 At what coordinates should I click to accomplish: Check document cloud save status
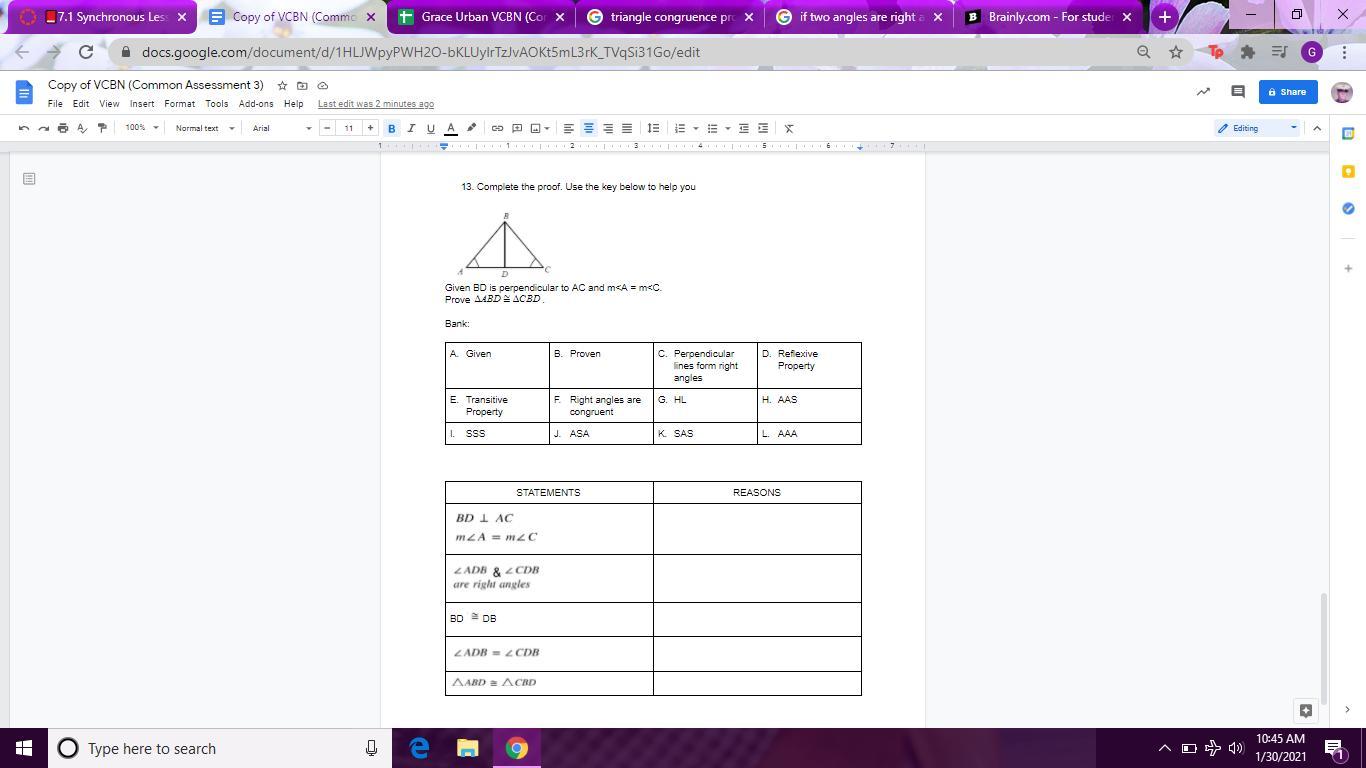pyautogui.click(x=322, y=86)
